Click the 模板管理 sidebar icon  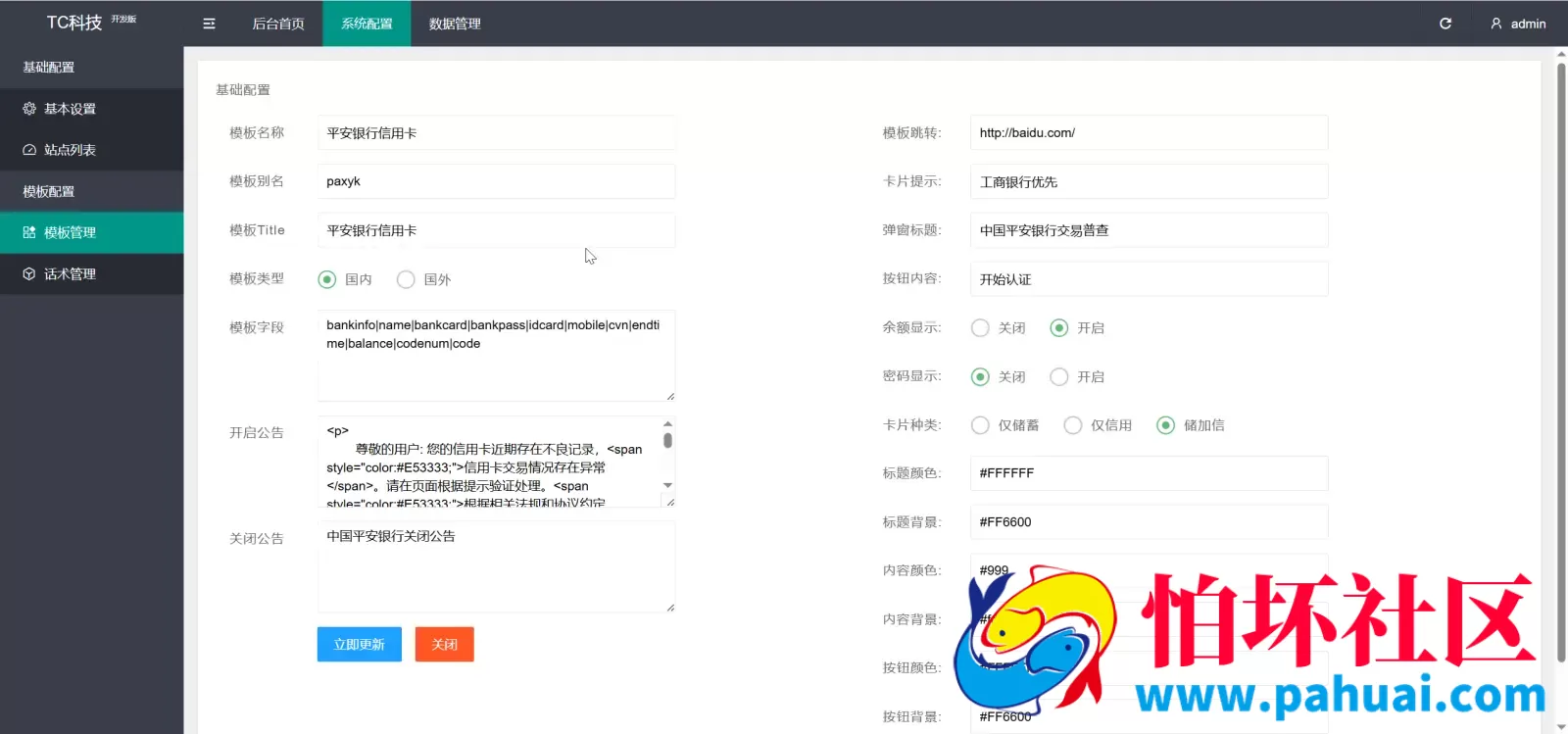coord(29,232)
